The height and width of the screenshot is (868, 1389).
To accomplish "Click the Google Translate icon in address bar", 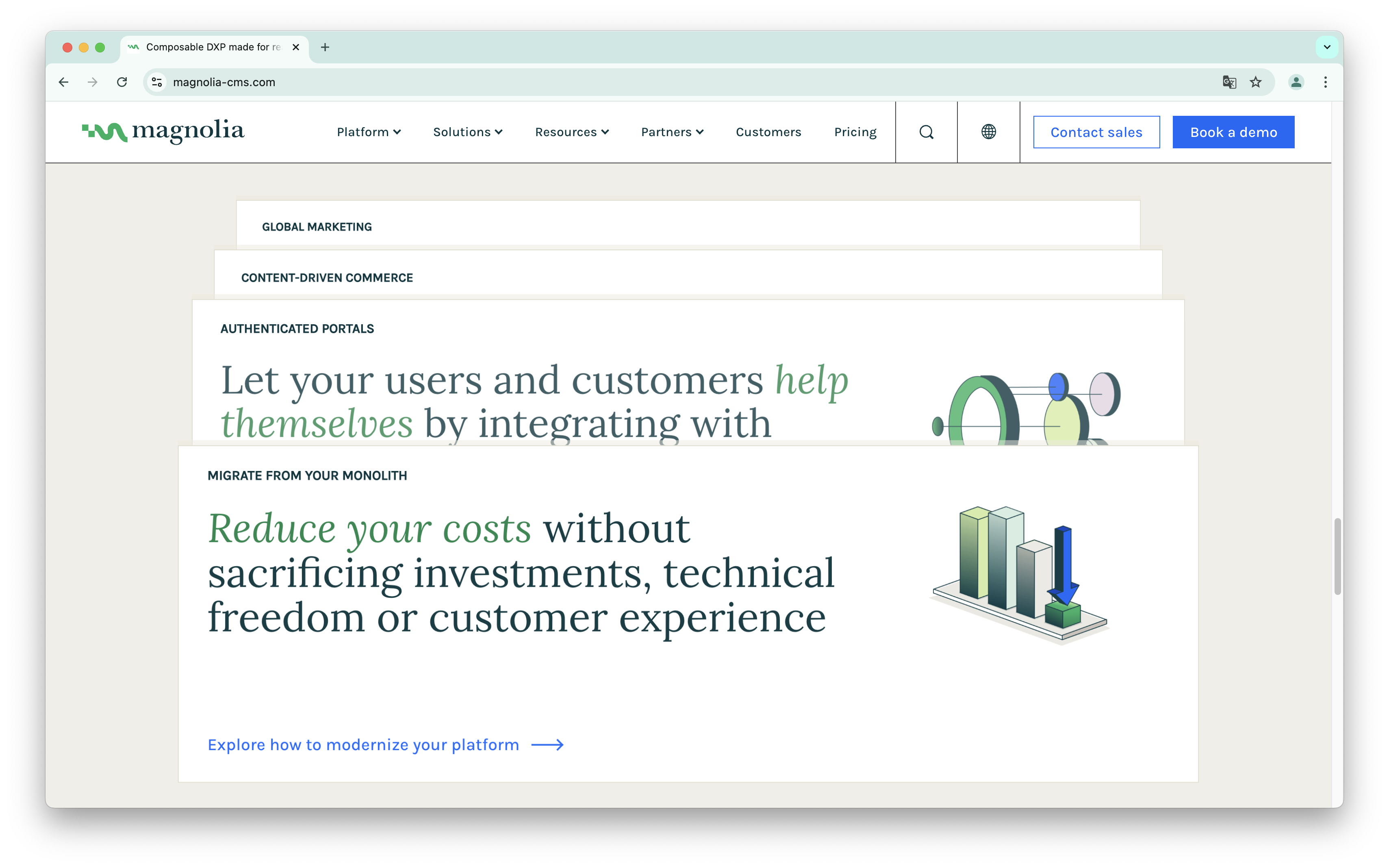I will click(1229, 82).
